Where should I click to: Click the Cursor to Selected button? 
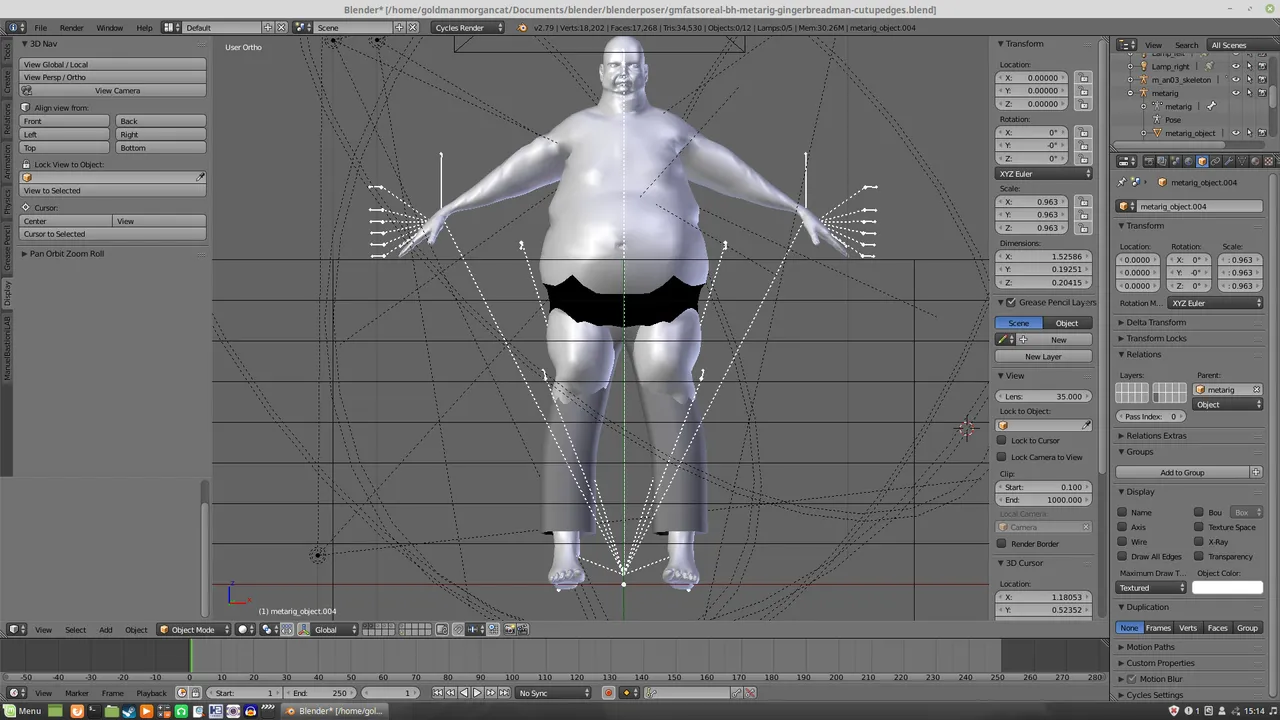click(x=113, y=234)
